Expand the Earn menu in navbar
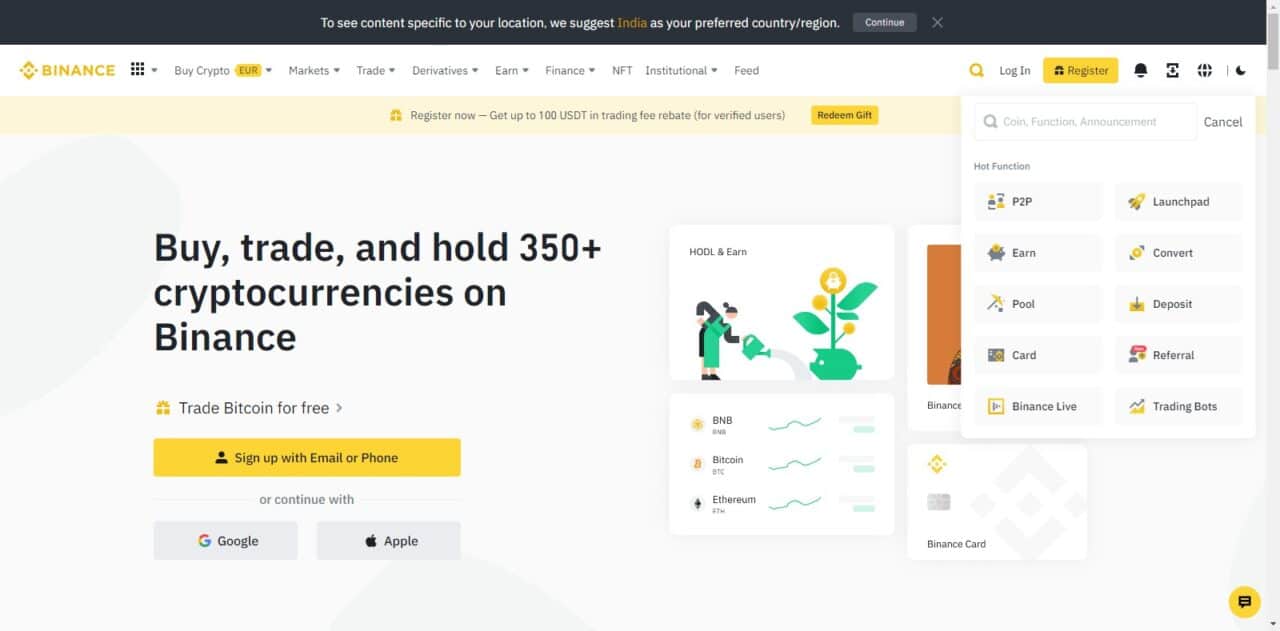 [512, 70]
